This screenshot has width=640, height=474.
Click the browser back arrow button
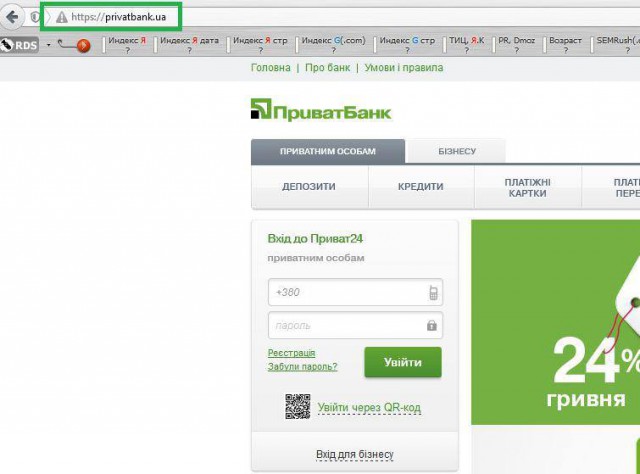[14, 17]
